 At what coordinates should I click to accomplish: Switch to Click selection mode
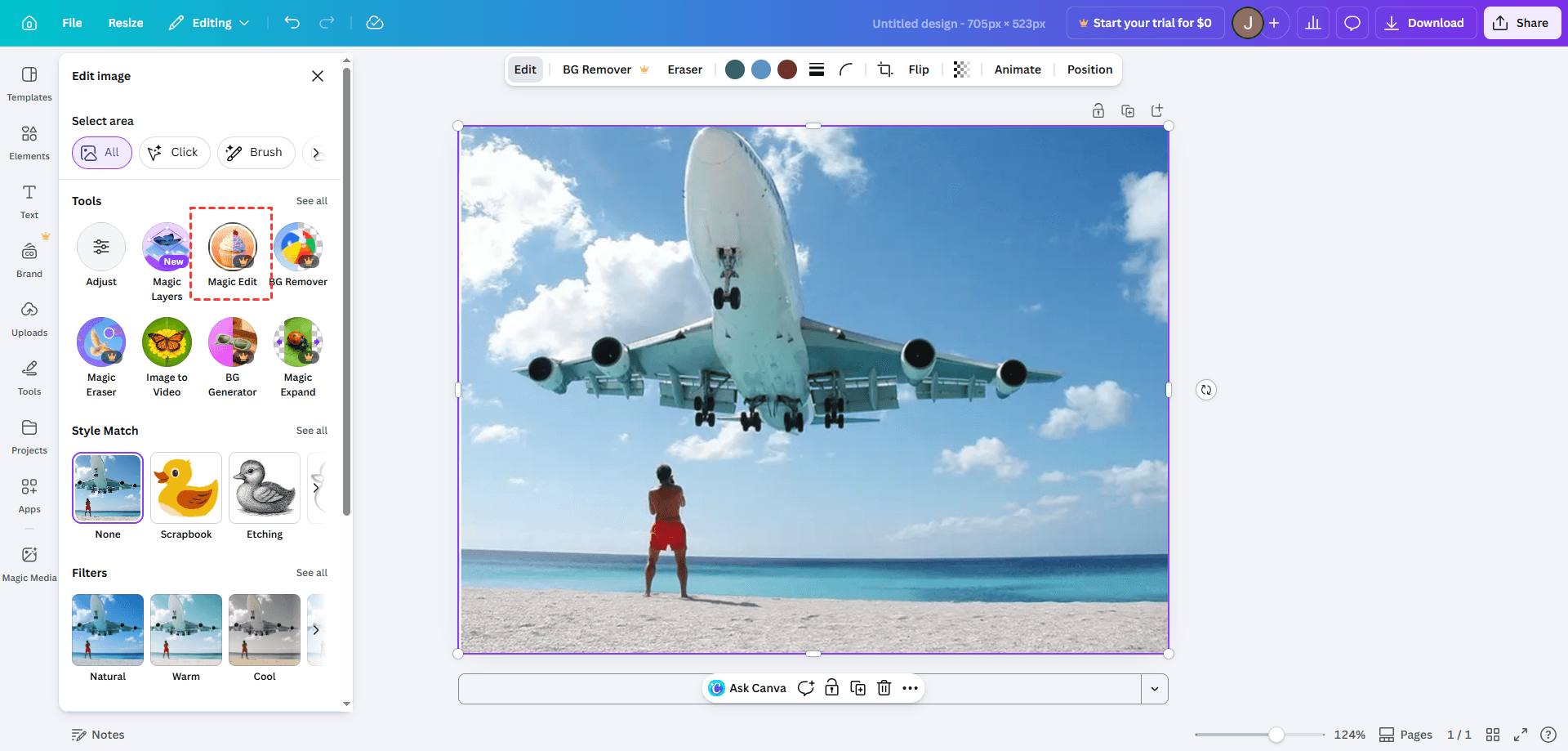tap(174, 153)
